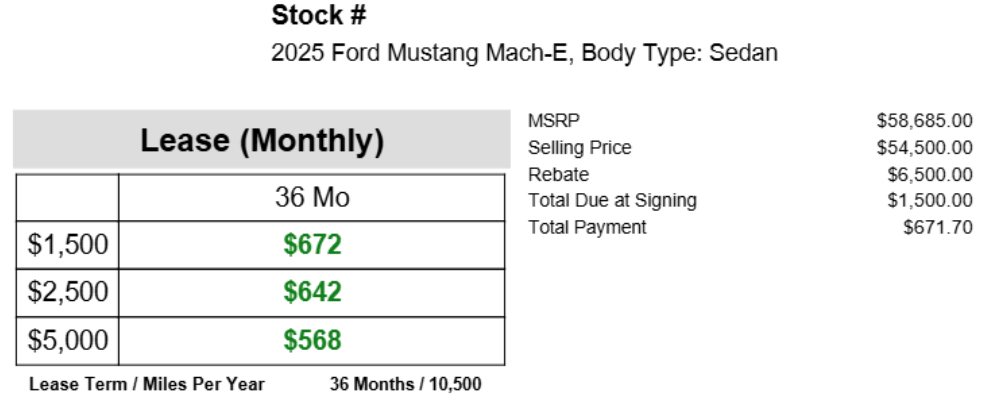Click the $54,500.00 selling price value
Screen dimensions: 999x404
(924, 148)
